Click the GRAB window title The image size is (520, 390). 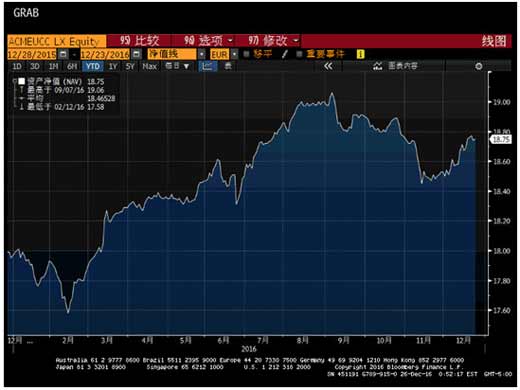(x=26, y=13)
